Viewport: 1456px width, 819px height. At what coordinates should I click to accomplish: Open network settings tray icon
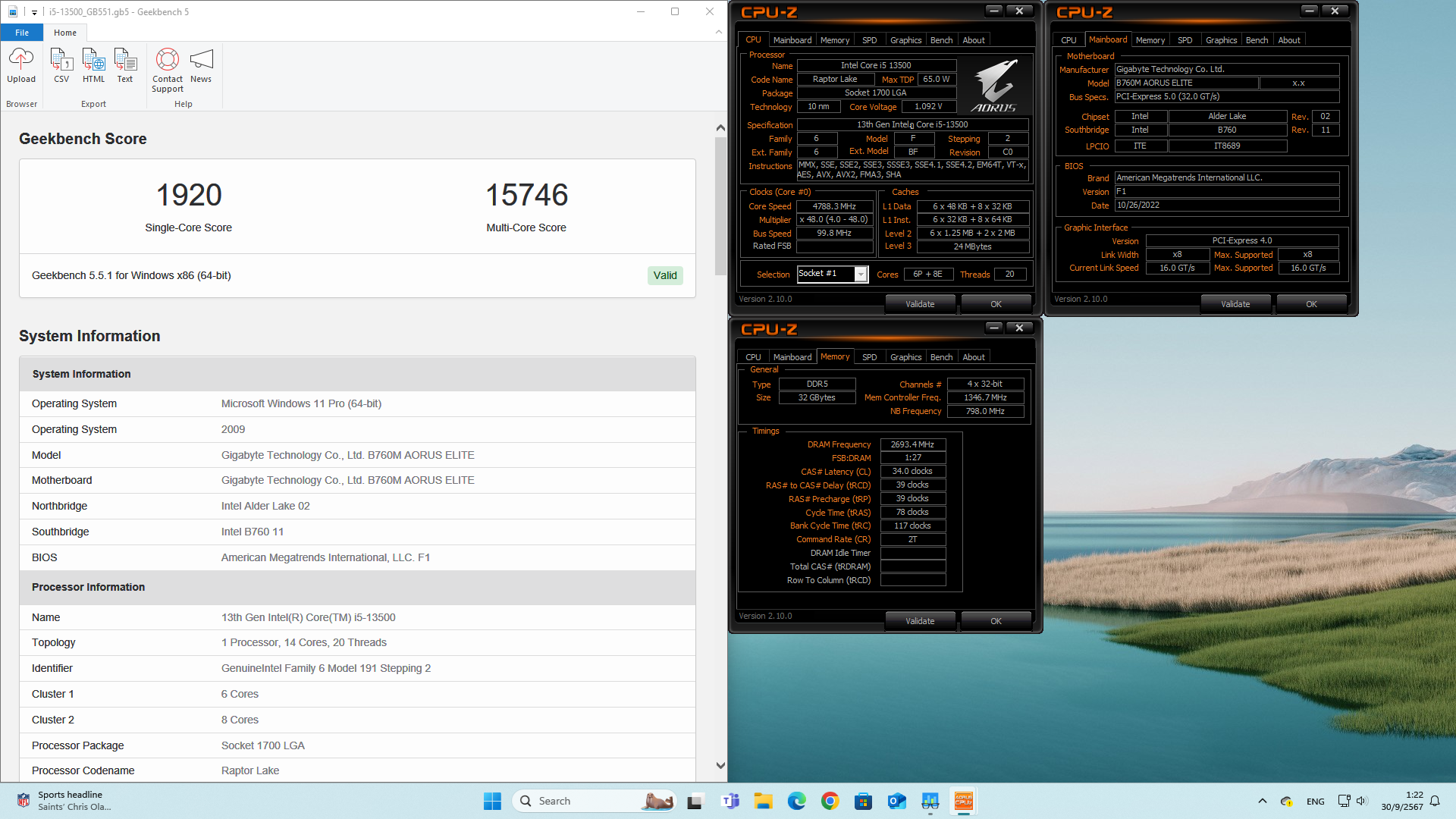point(1344,801)
